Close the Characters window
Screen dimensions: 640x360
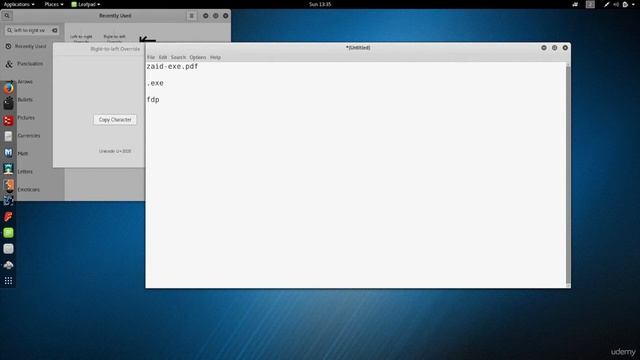pos(225,16)
